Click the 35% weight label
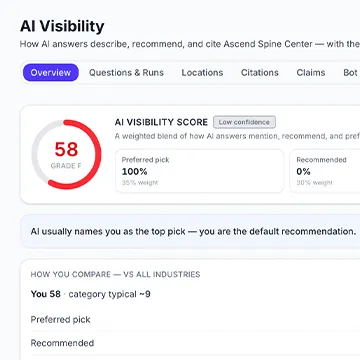The width and height of the screenshot is (360, 360). pos(140,183)
